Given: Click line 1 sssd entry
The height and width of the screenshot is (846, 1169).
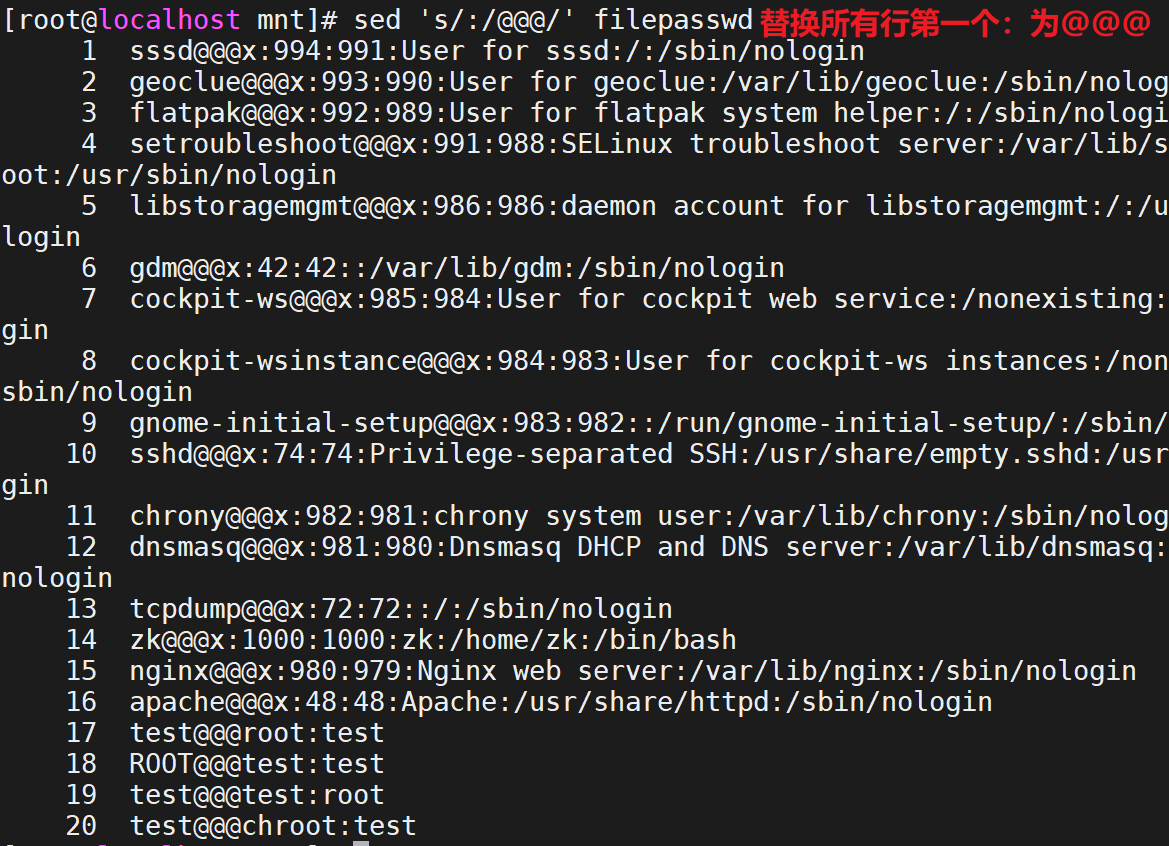Looking at the screenshot, I should (497, 51).
